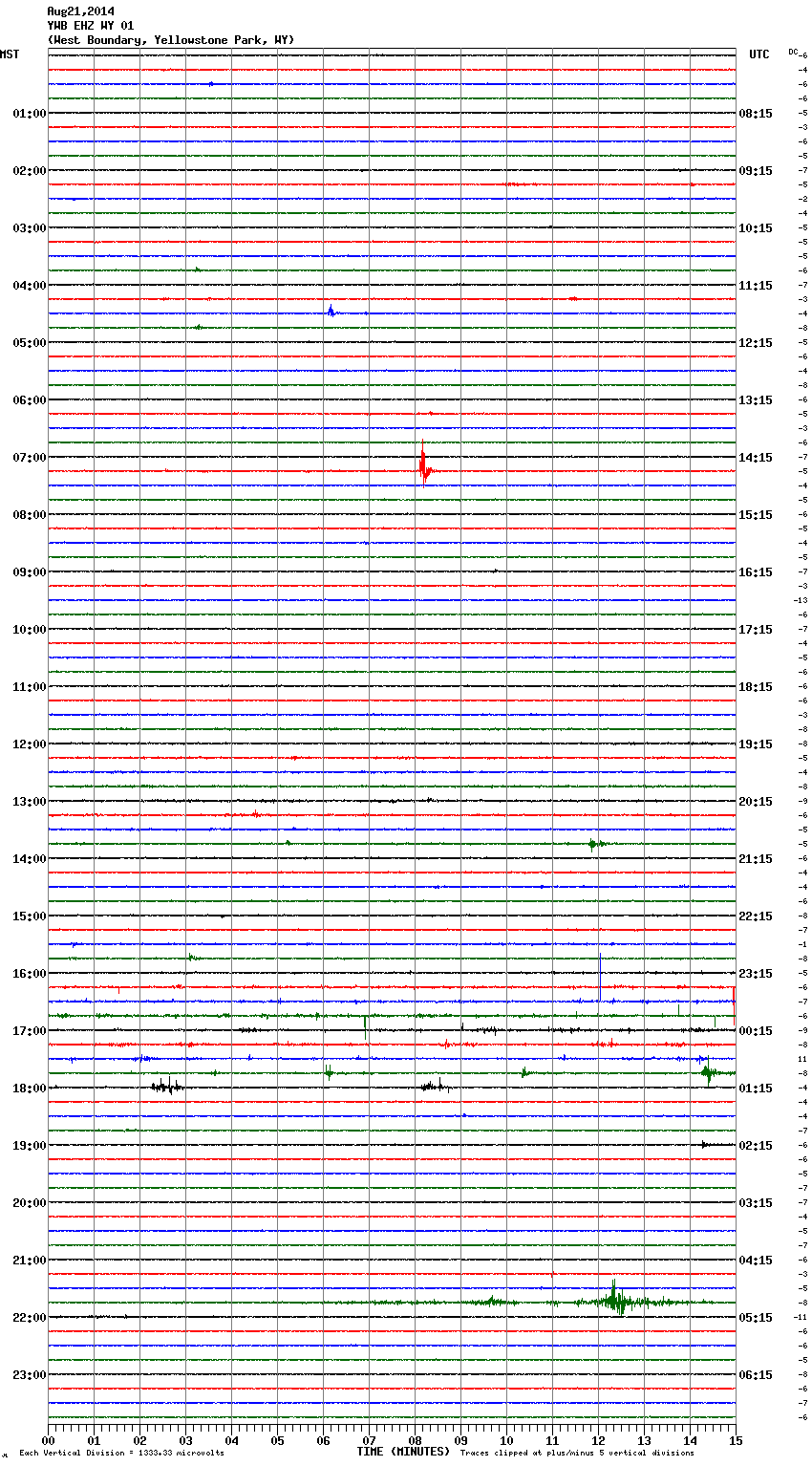The image size is (812, 1466).
Task: Select the 16:00 MST row label
Action: (29, 974)
